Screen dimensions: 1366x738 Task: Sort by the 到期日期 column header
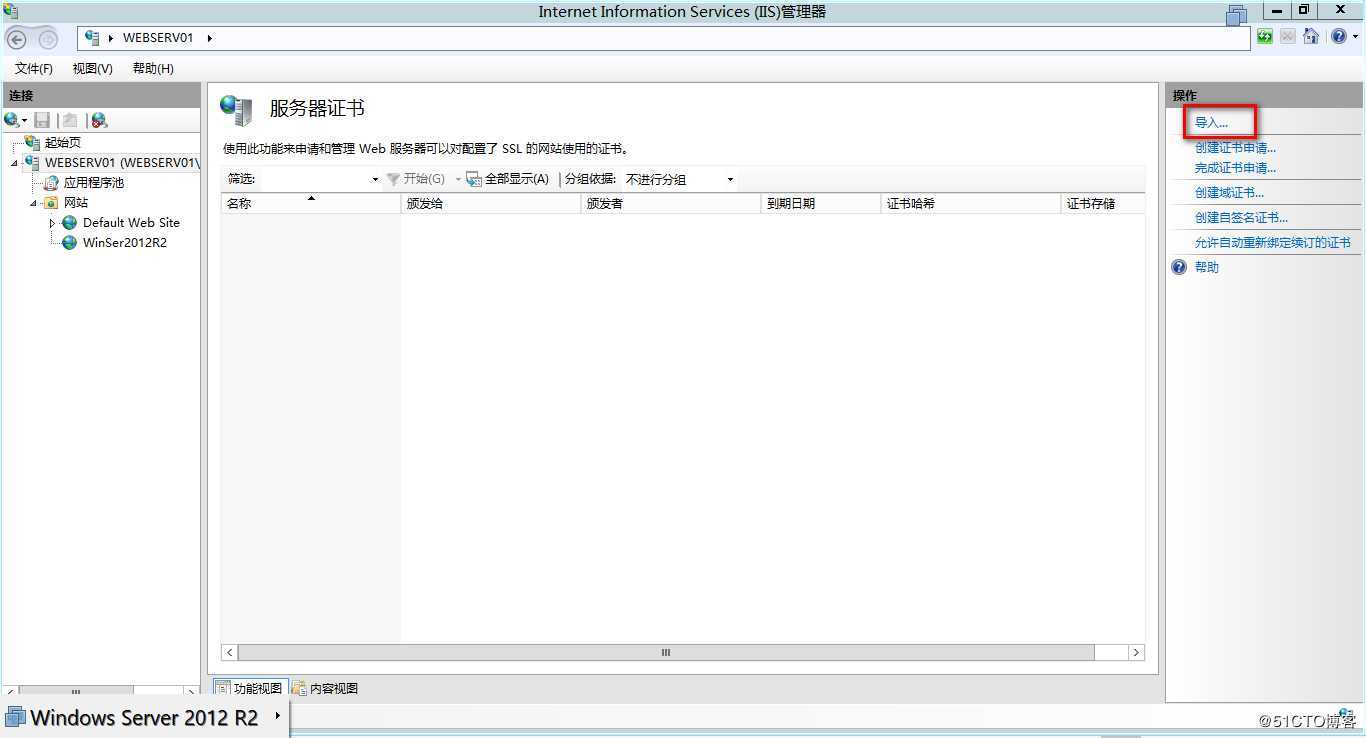[820, 203]
